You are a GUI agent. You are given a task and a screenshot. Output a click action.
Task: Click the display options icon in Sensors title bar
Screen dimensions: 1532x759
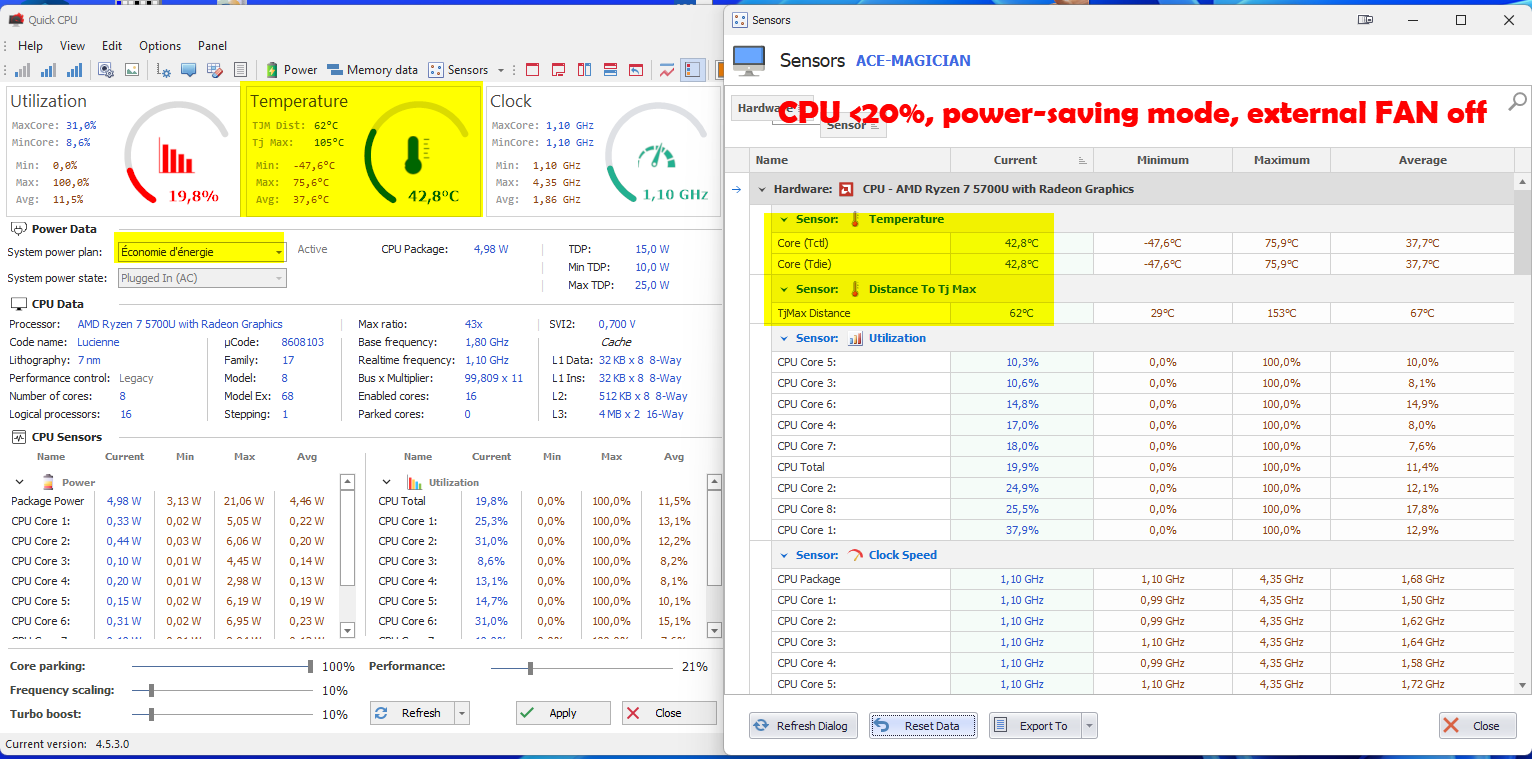pos(1366,20)
